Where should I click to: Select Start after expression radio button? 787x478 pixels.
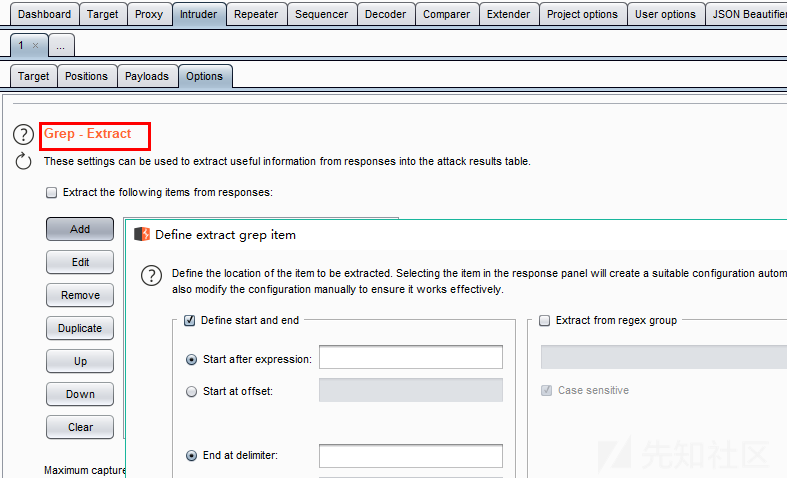tap(191, 360)
